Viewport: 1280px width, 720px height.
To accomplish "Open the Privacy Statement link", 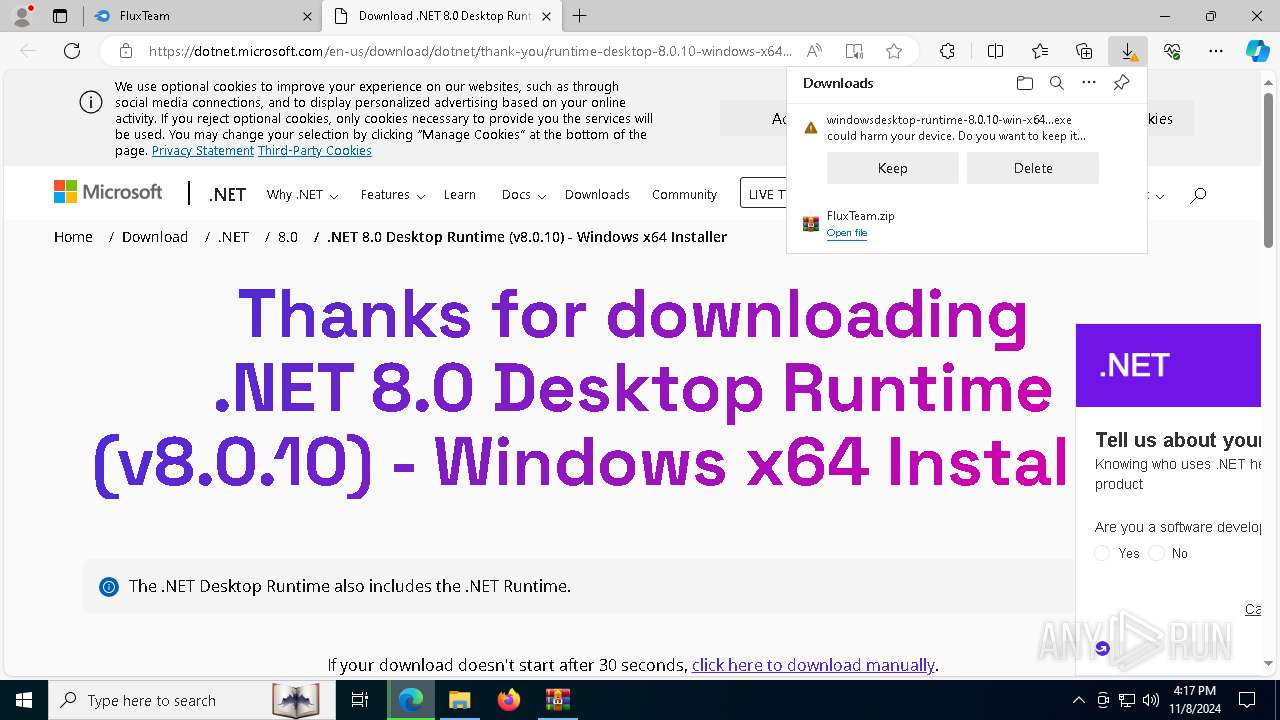I will tap(203, 151).
